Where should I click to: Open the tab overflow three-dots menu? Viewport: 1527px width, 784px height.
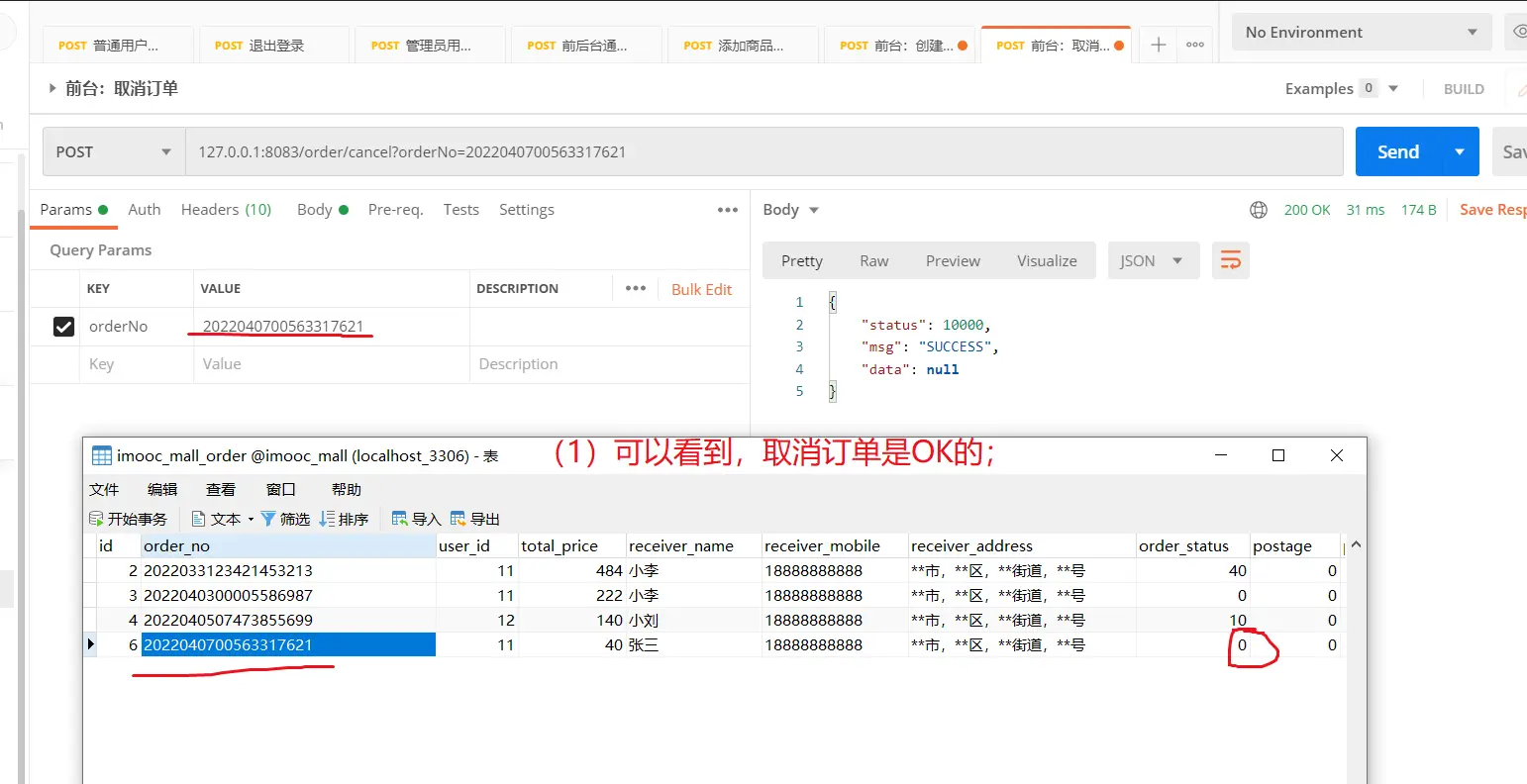click(1195, 45)
